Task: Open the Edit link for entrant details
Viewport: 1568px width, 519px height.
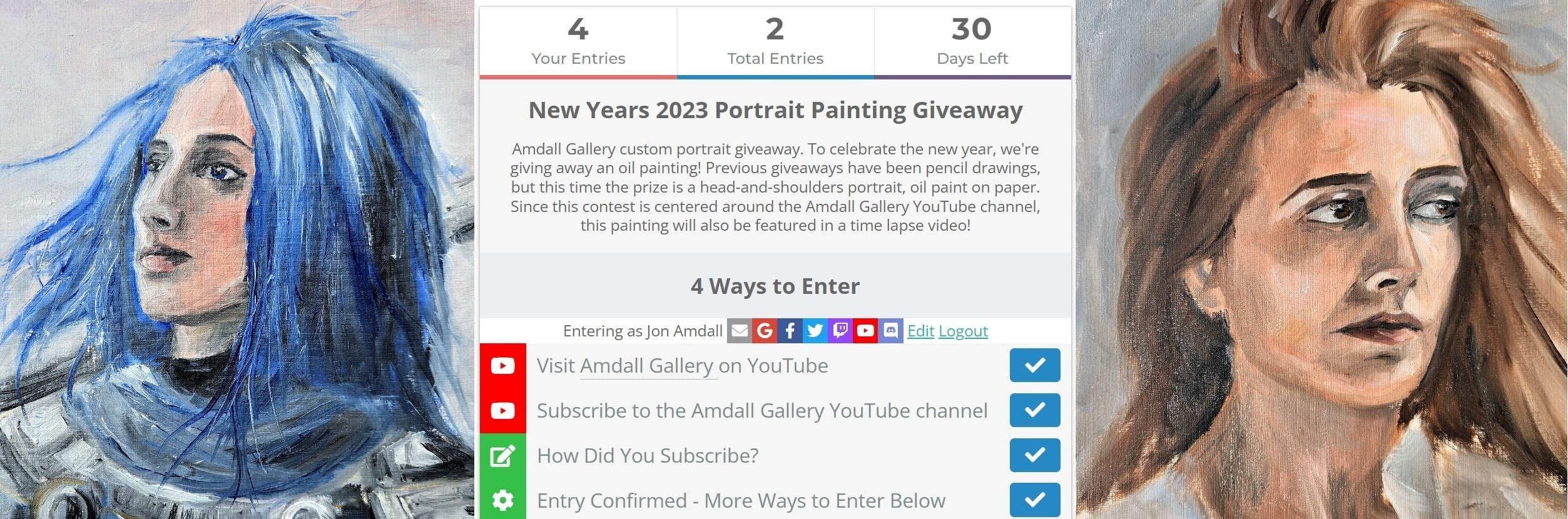Action: (x=920, y=331)
